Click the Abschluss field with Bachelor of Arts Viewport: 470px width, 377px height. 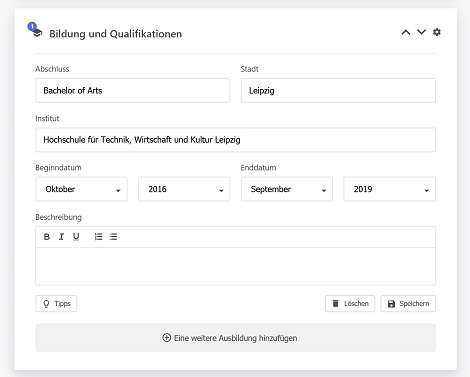(x=133, y=90)
